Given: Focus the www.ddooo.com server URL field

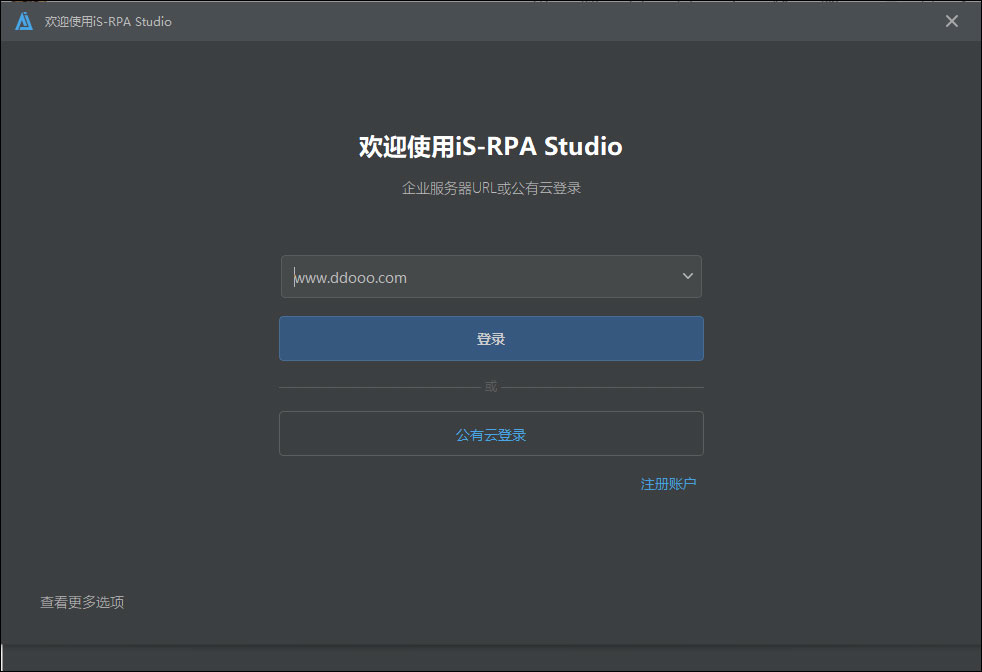Looking at the screenshot, I should [x=491, y=276].
